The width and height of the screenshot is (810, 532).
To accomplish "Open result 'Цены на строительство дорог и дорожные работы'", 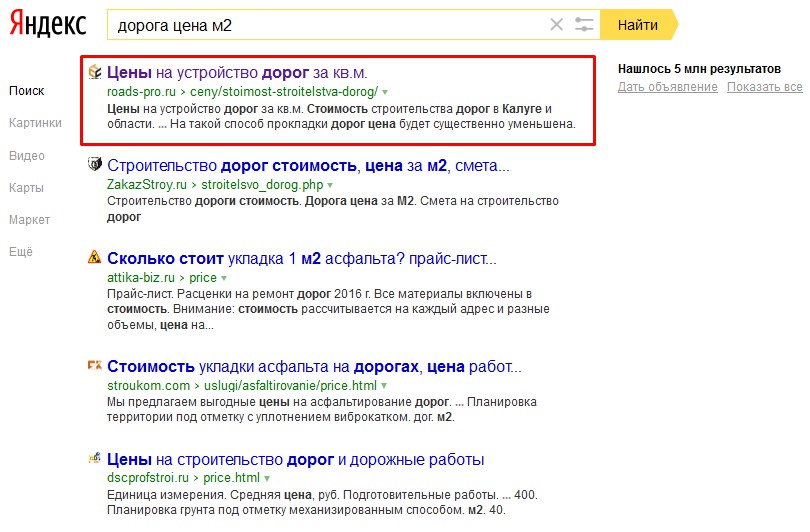I will click(x=295, y=459).
